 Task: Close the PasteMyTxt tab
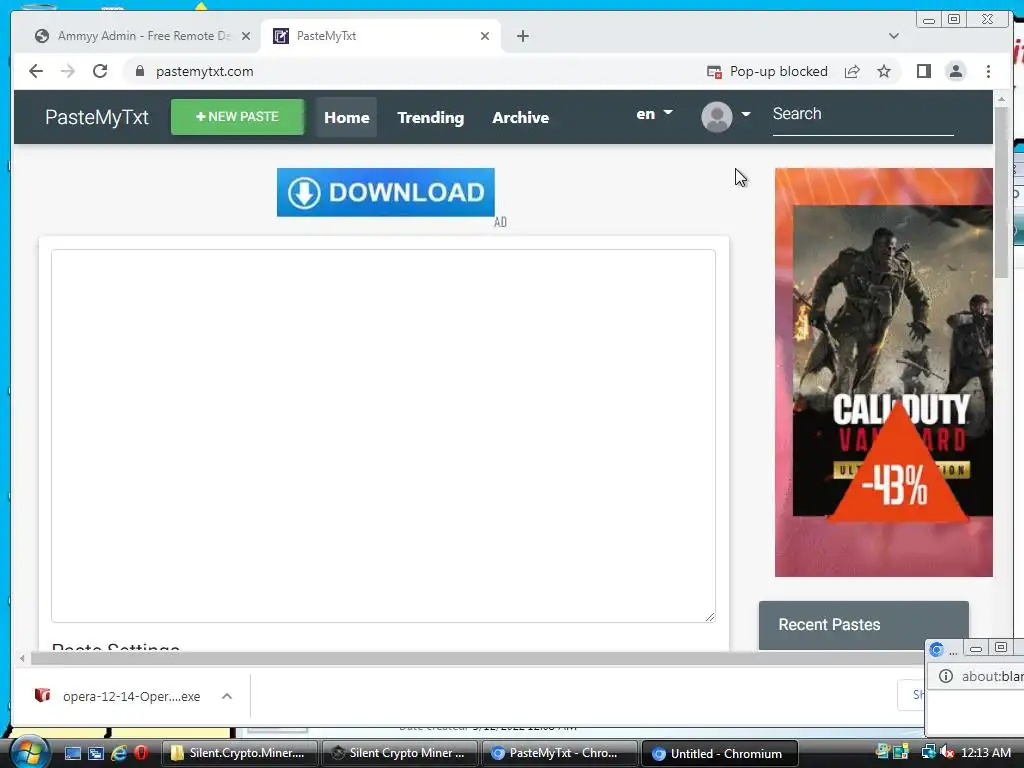coord(485,36)
